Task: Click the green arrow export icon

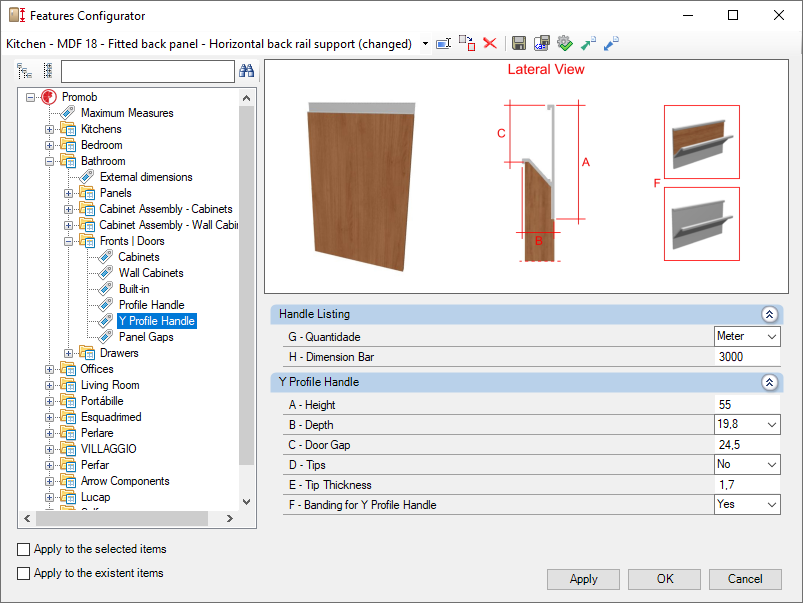Action: [588, 43]
